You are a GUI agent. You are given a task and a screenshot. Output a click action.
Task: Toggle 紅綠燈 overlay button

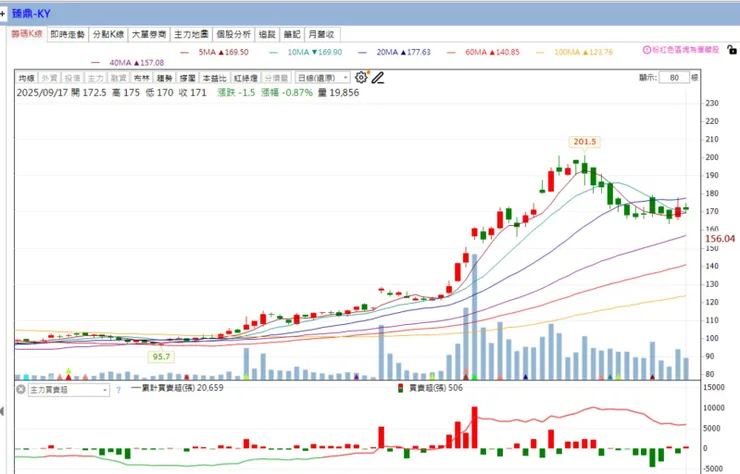246,78
